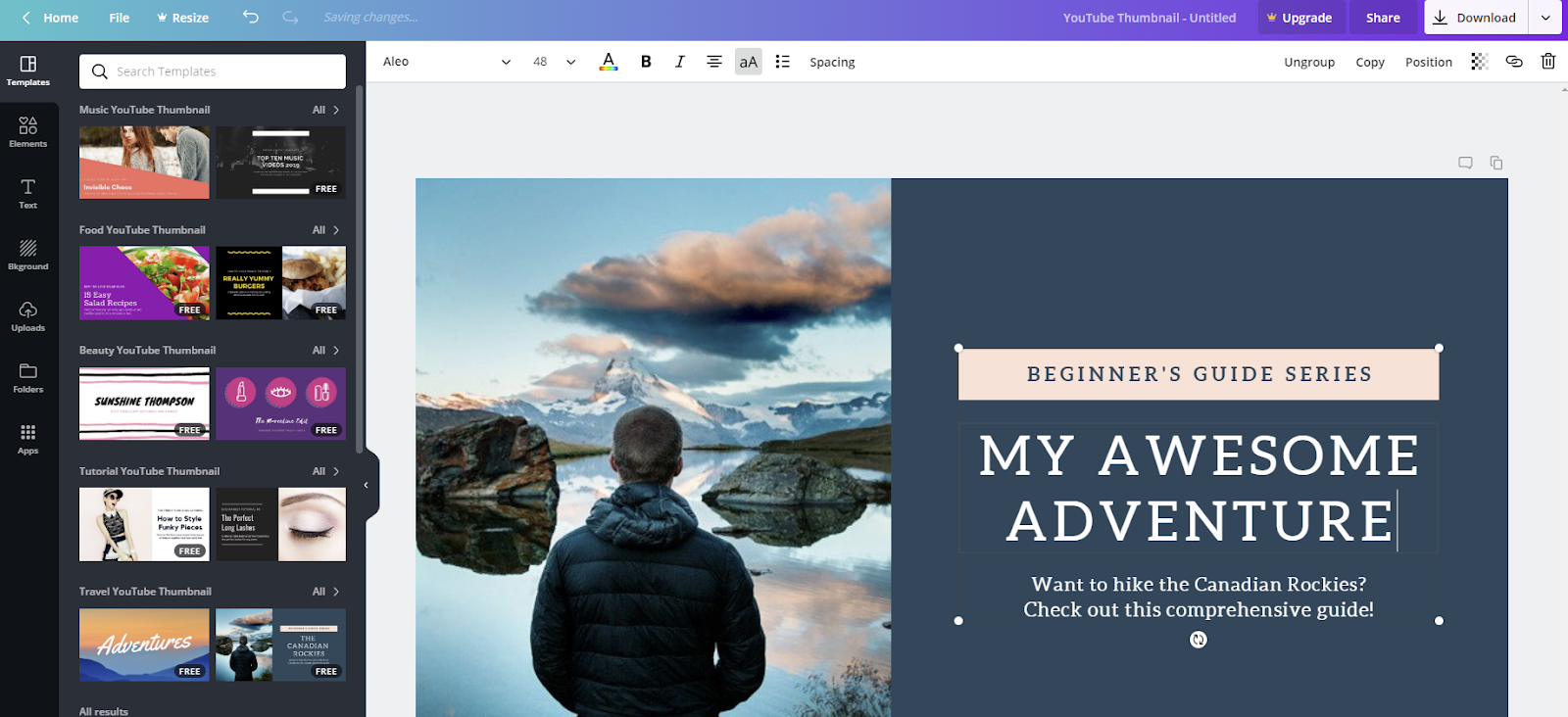Collapse the templates side panel
The width and height of the screenshot is (1568, 717).
pos(367,485)
